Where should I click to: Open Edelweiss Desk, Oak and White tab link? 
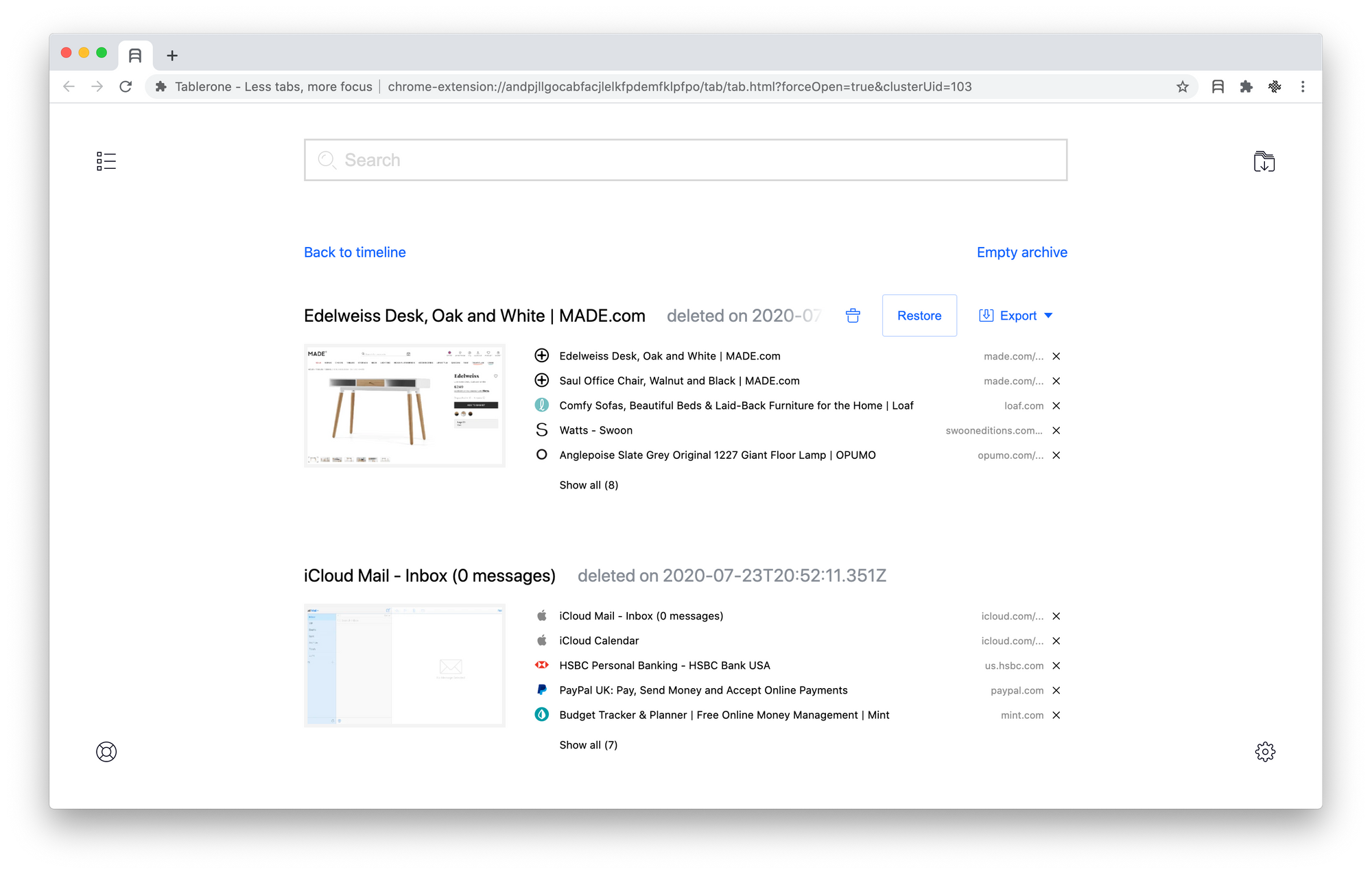670,356
